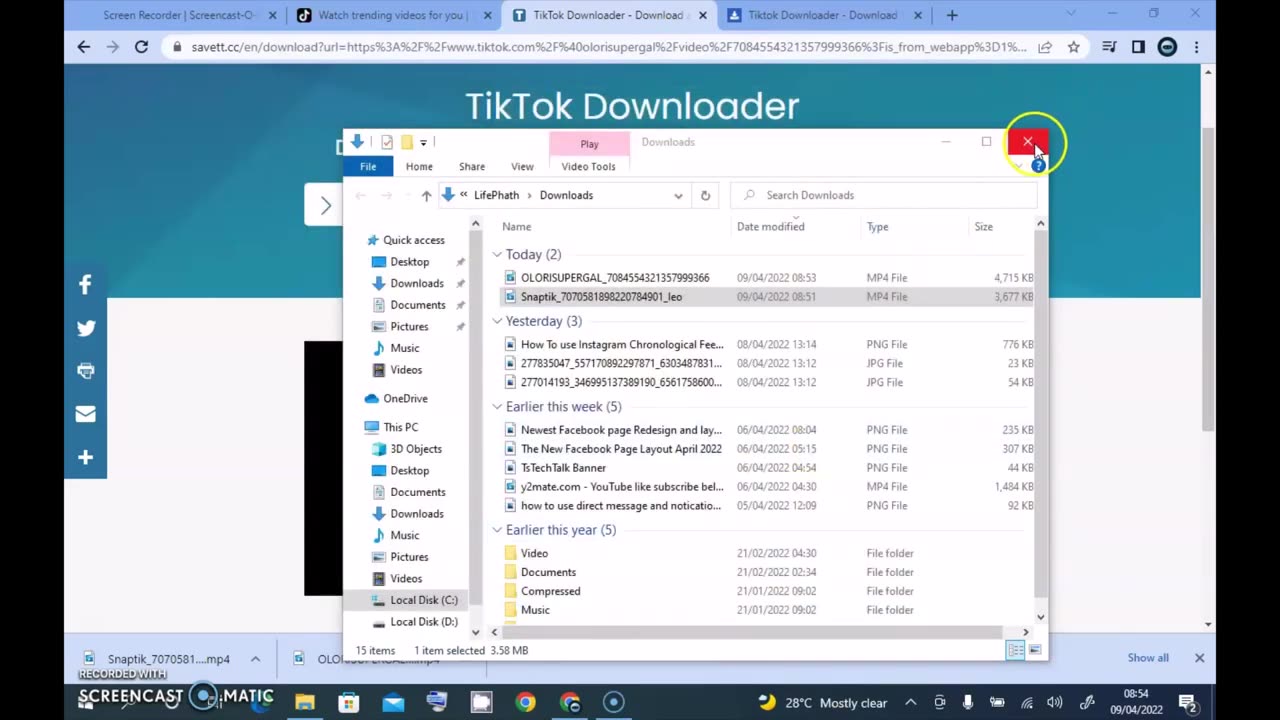Click the share page icon in address bar
This screenshot has height=720, width=1280.
[x=1045, y=47]
